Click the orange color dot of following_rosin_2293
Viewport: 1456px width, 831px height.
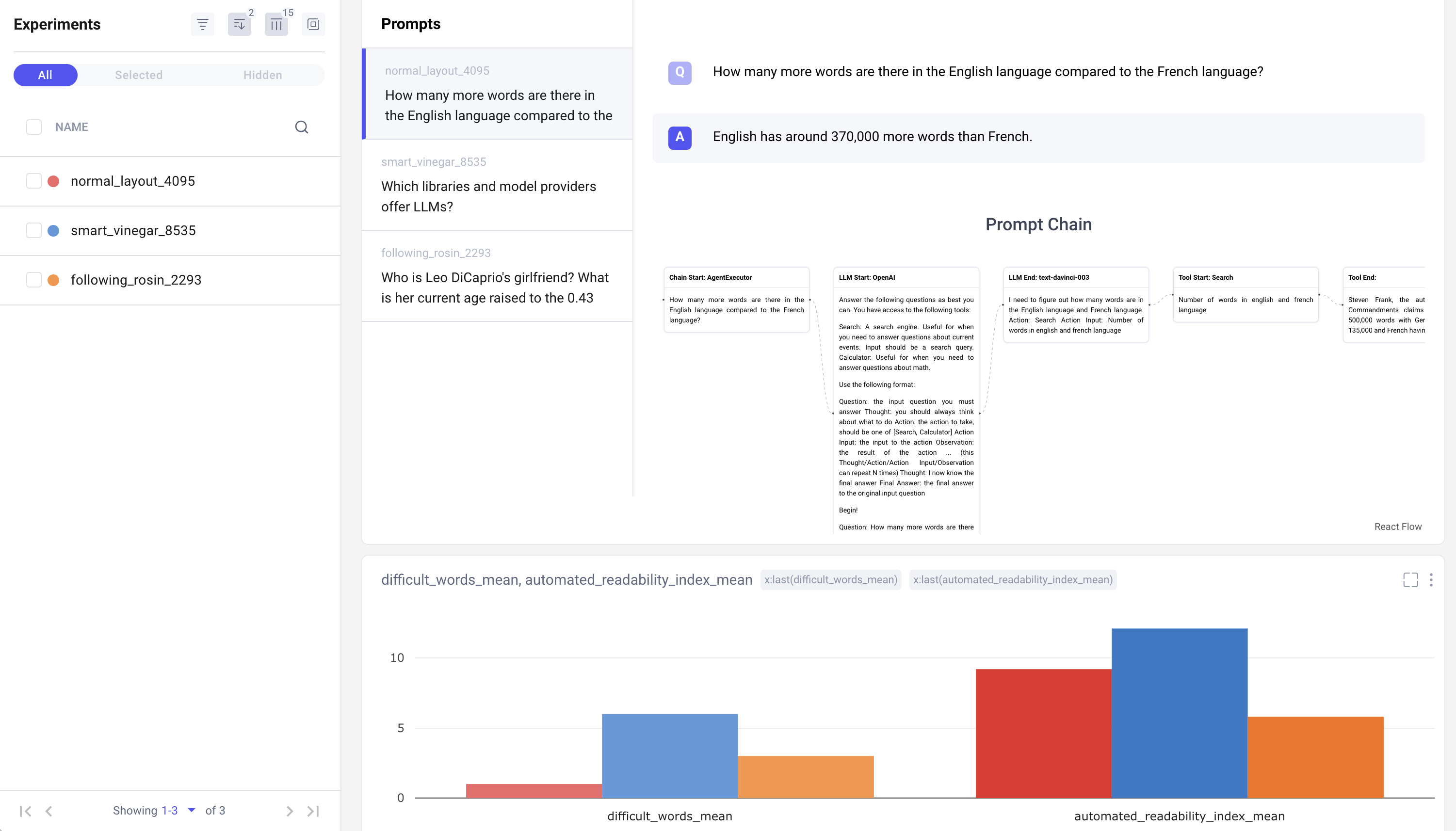pos(54,280)
